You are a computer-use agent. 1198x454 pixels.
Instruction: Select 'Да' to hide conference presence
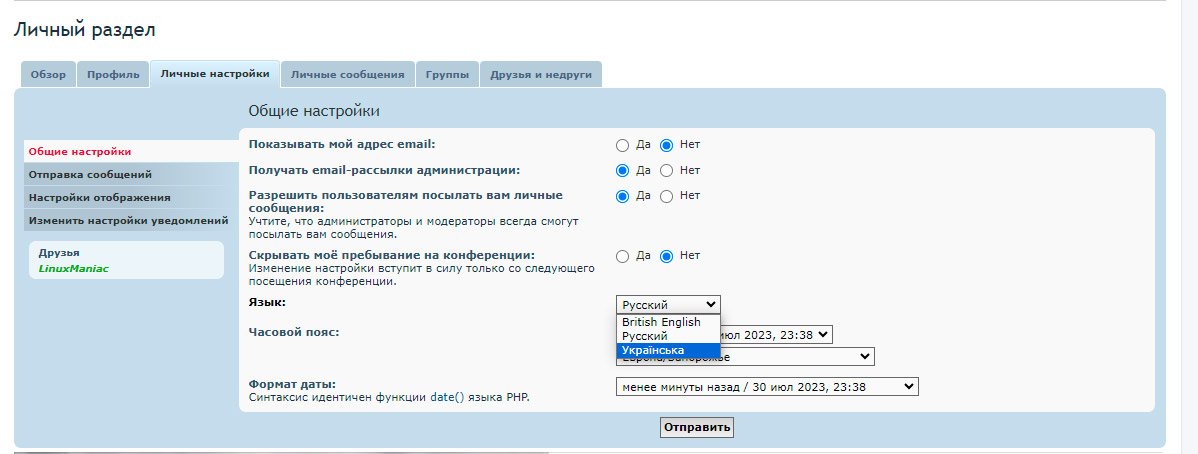622,256
